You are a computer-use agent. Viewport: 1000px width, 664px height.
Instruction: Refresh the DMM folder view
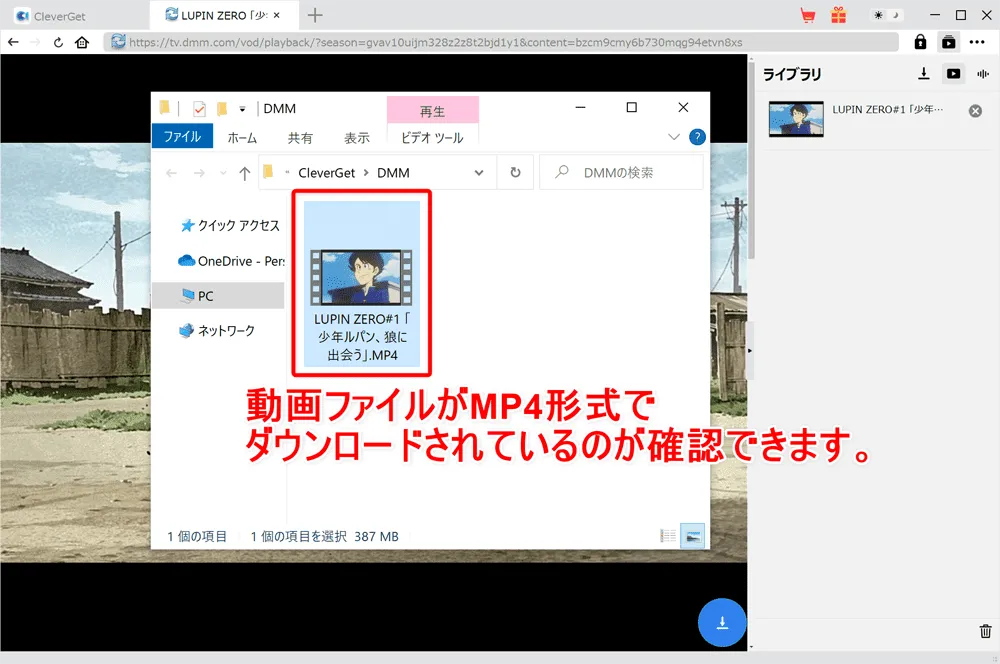tap(515, 173)
